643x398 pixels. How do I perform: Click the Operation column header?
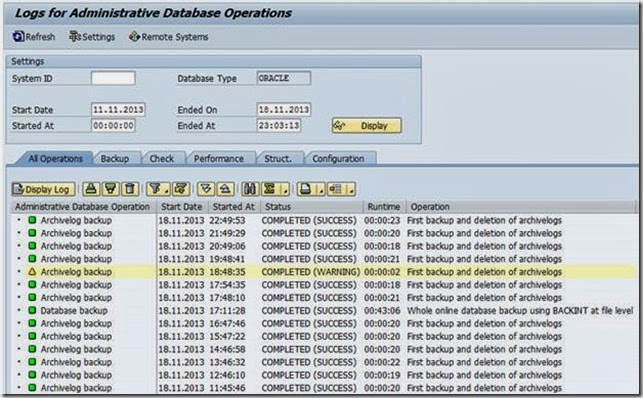coord(521,207)
